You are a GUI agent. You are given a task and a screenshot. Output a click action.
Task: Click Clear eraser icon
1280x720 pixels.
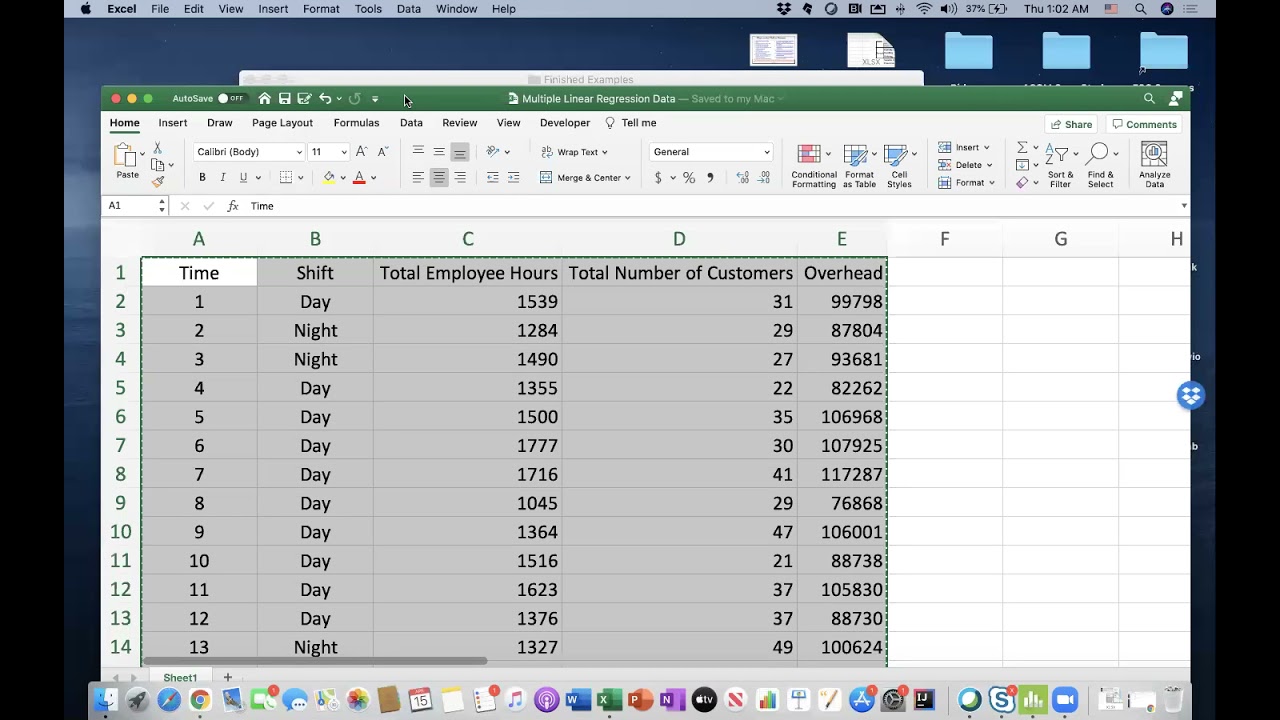pos(1022,182)
